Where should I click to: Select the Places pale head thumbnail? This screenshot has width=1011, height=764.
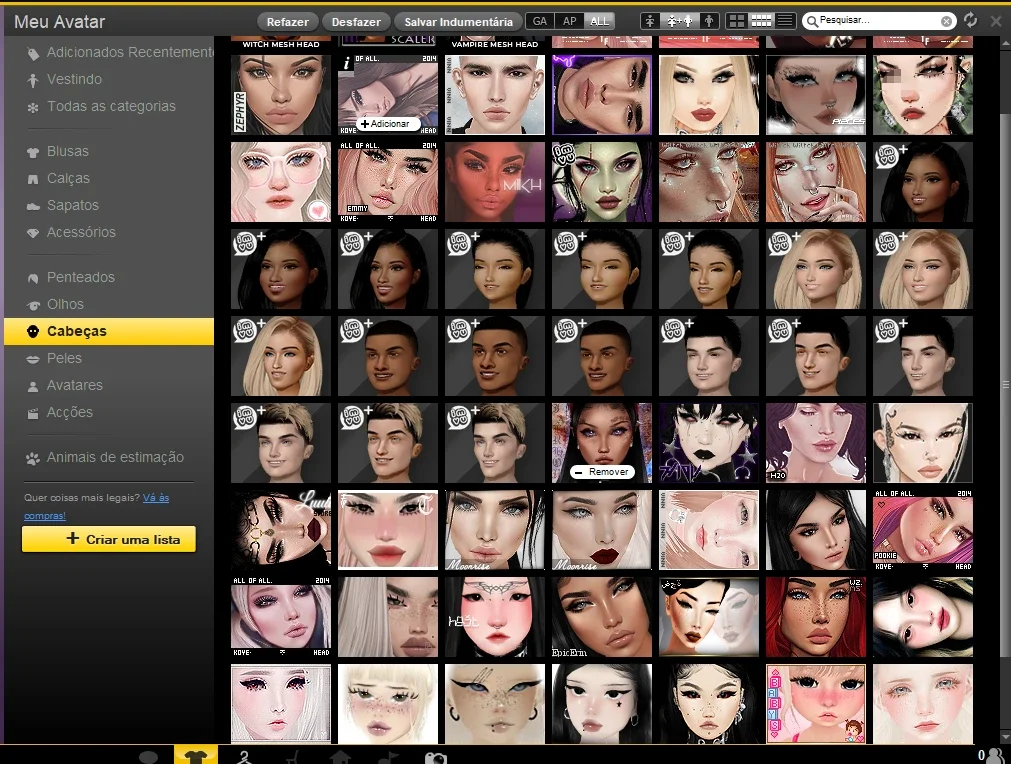(x=816, y=95)
